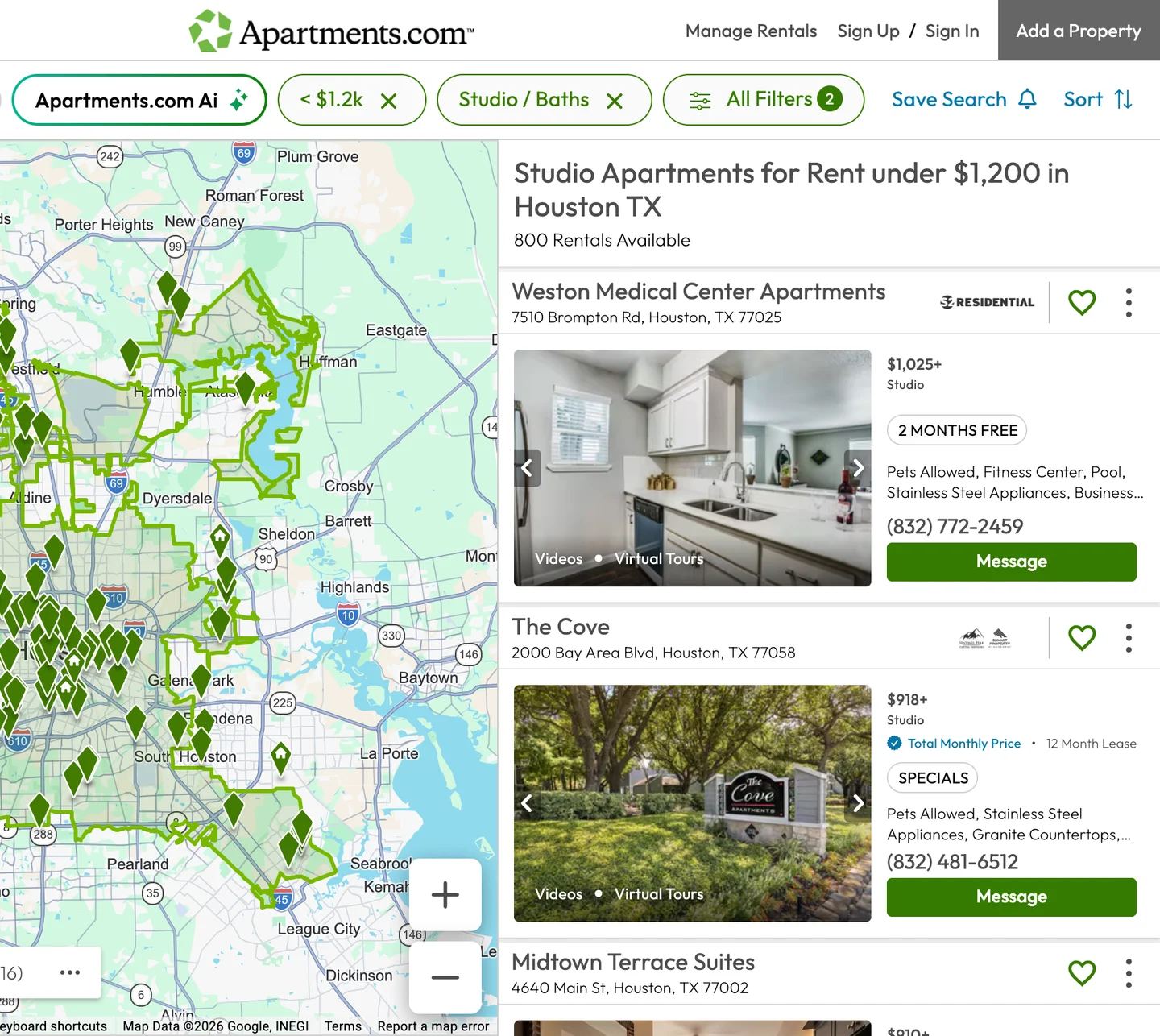Message Weston Medical Center Apartments
Viewport: 1160px width, 1036px height.
tap(1012, 562)
